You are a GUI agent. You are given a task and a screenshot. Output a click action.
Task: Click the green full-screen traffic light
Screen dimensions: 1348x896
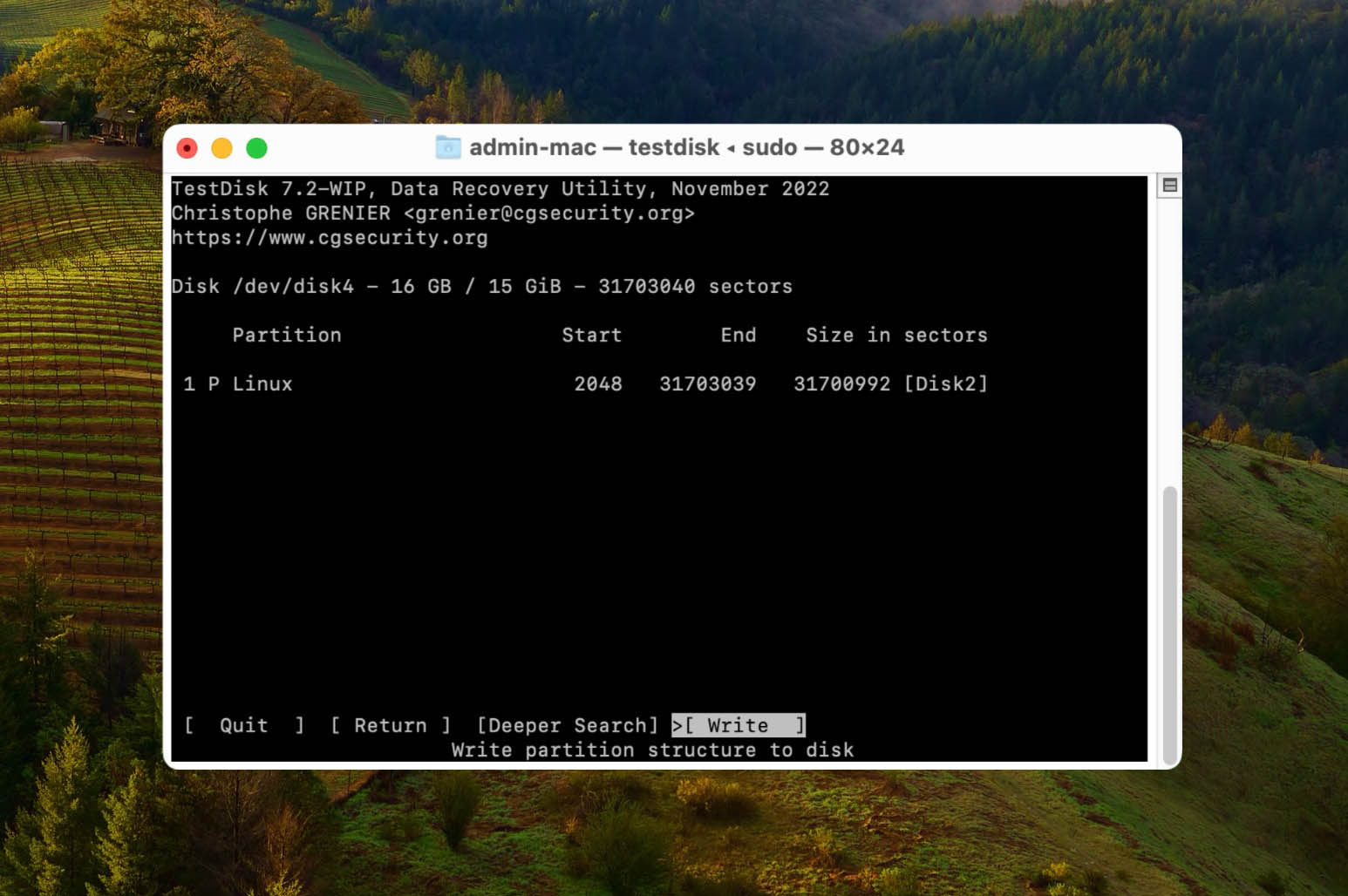(257, 147)
